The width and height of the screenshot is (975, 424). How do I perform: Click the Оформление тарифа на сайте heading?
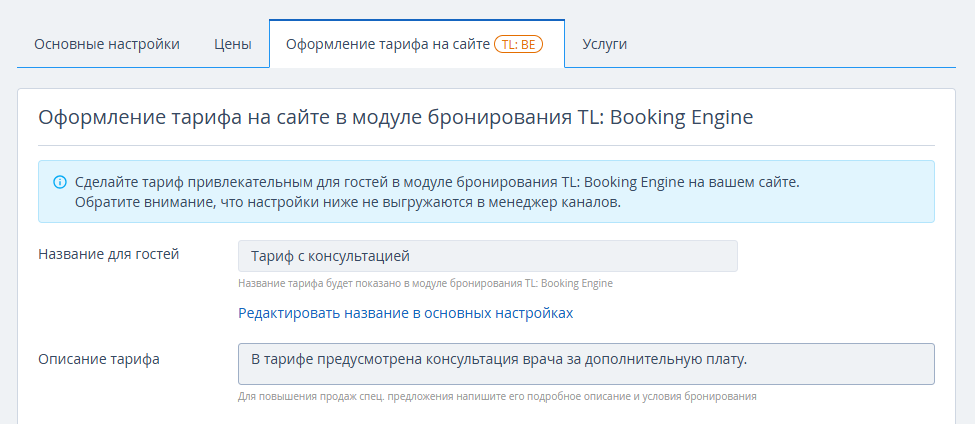click(x=395, y=118)
